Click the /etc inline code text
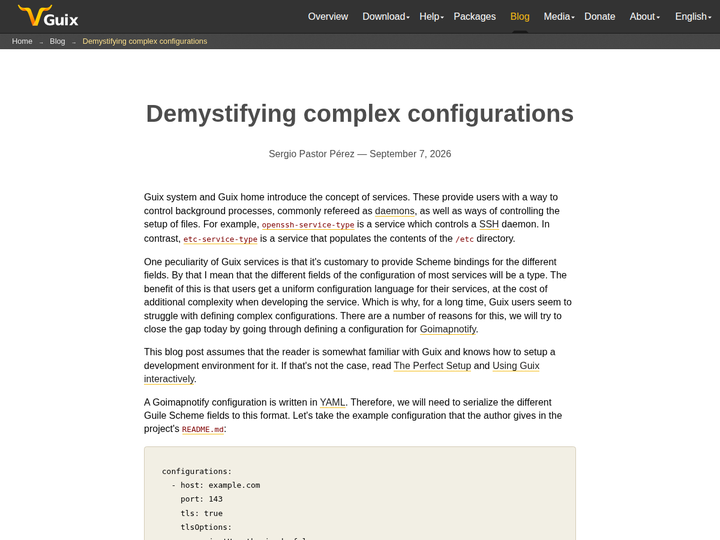This screenshot has width=720, height=540. click(464, 239)
